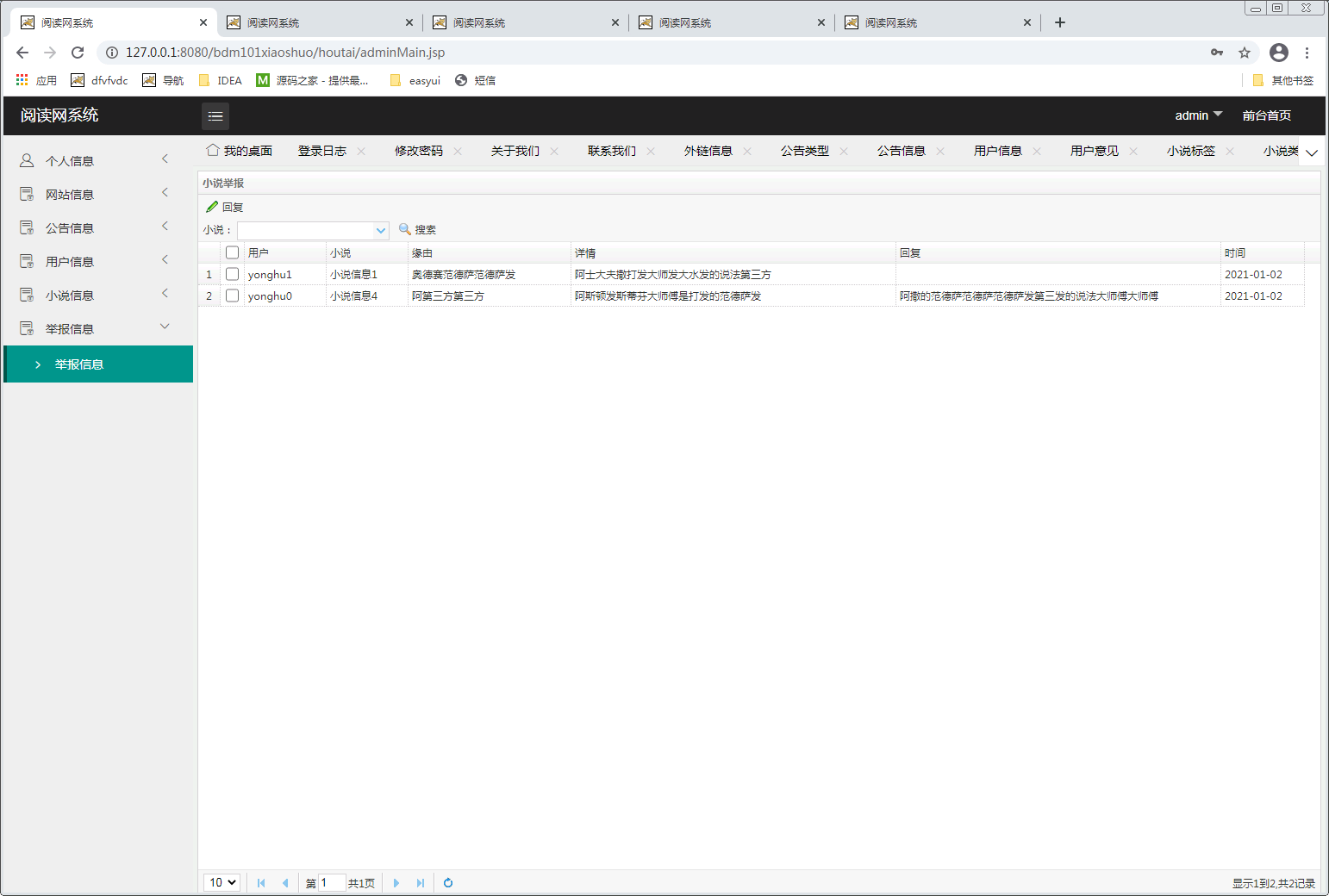Screen dimensions: 1329x896
Task: Toggle the sidebar hamburger menu icon
Action: (x=215, y=115)
